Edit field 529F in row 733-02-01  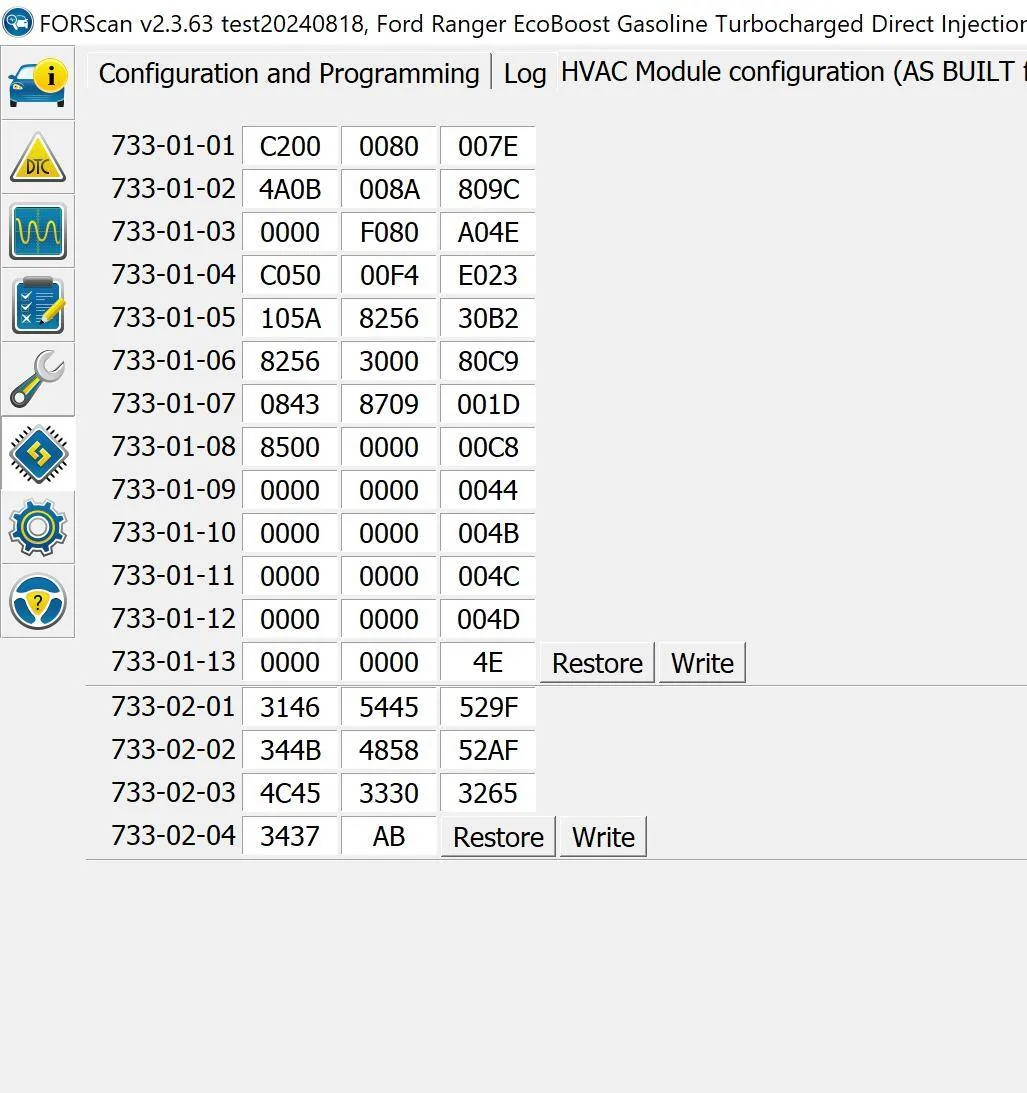pos(488,708)
